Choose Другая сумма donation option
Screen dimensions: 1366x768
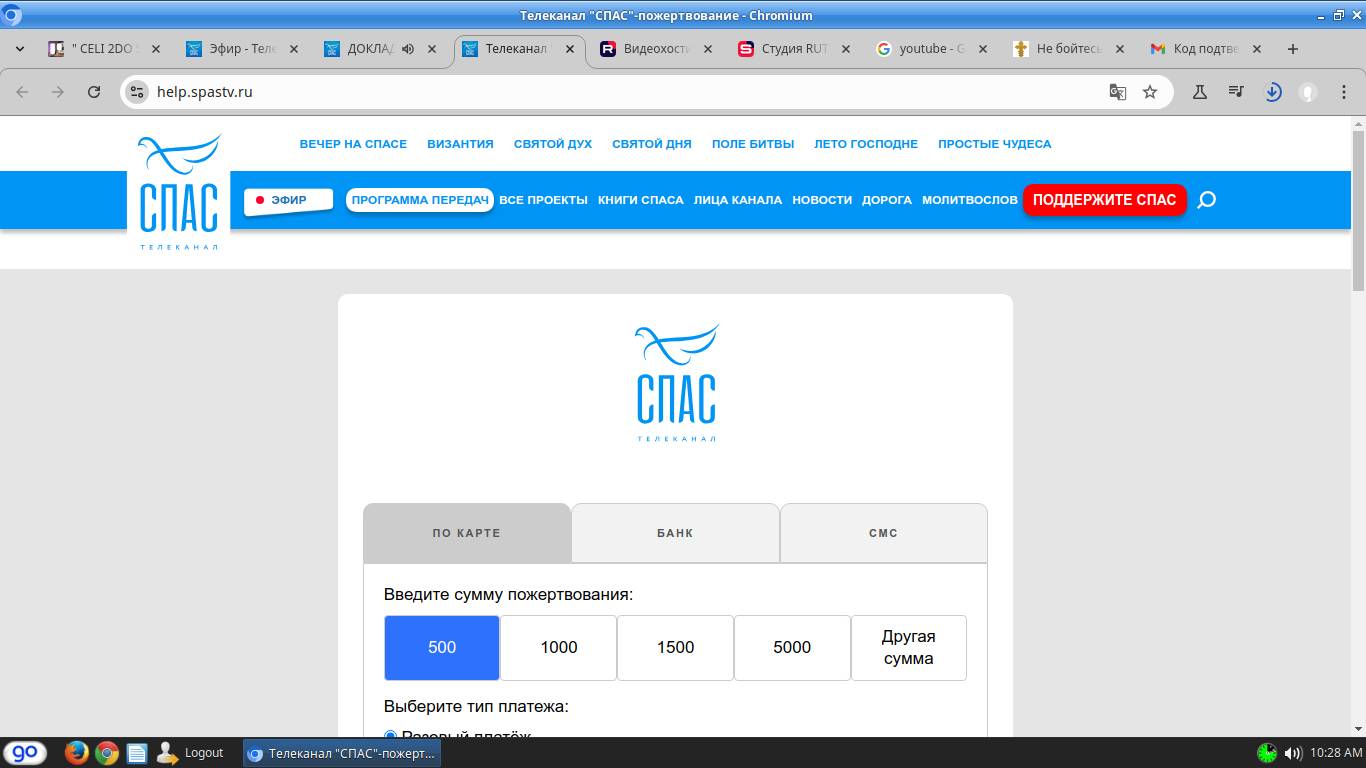(x=909, y=648)
